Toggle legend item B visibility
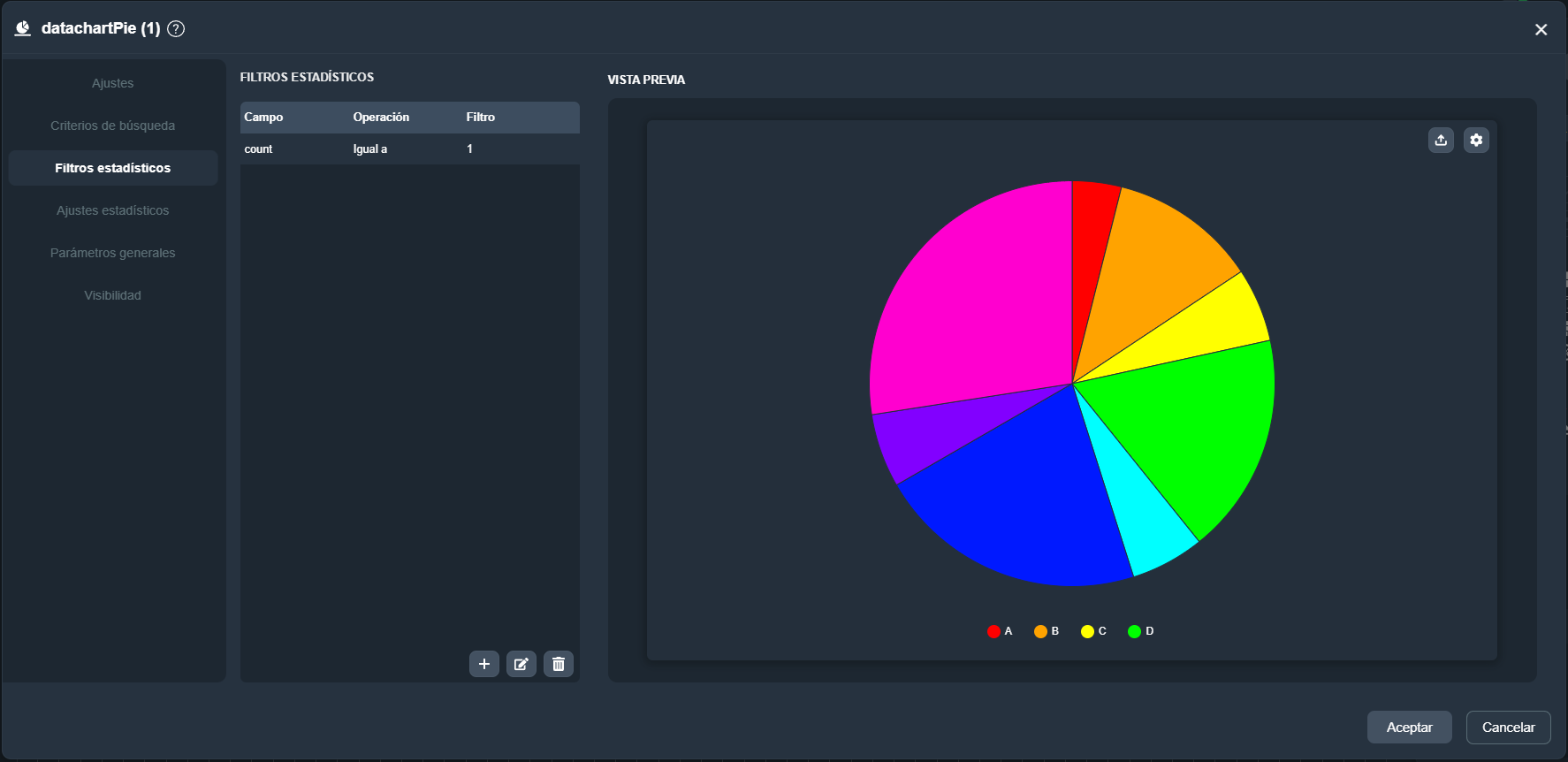Viewport: 1568px width, 762px height. tap(1047, 631)
